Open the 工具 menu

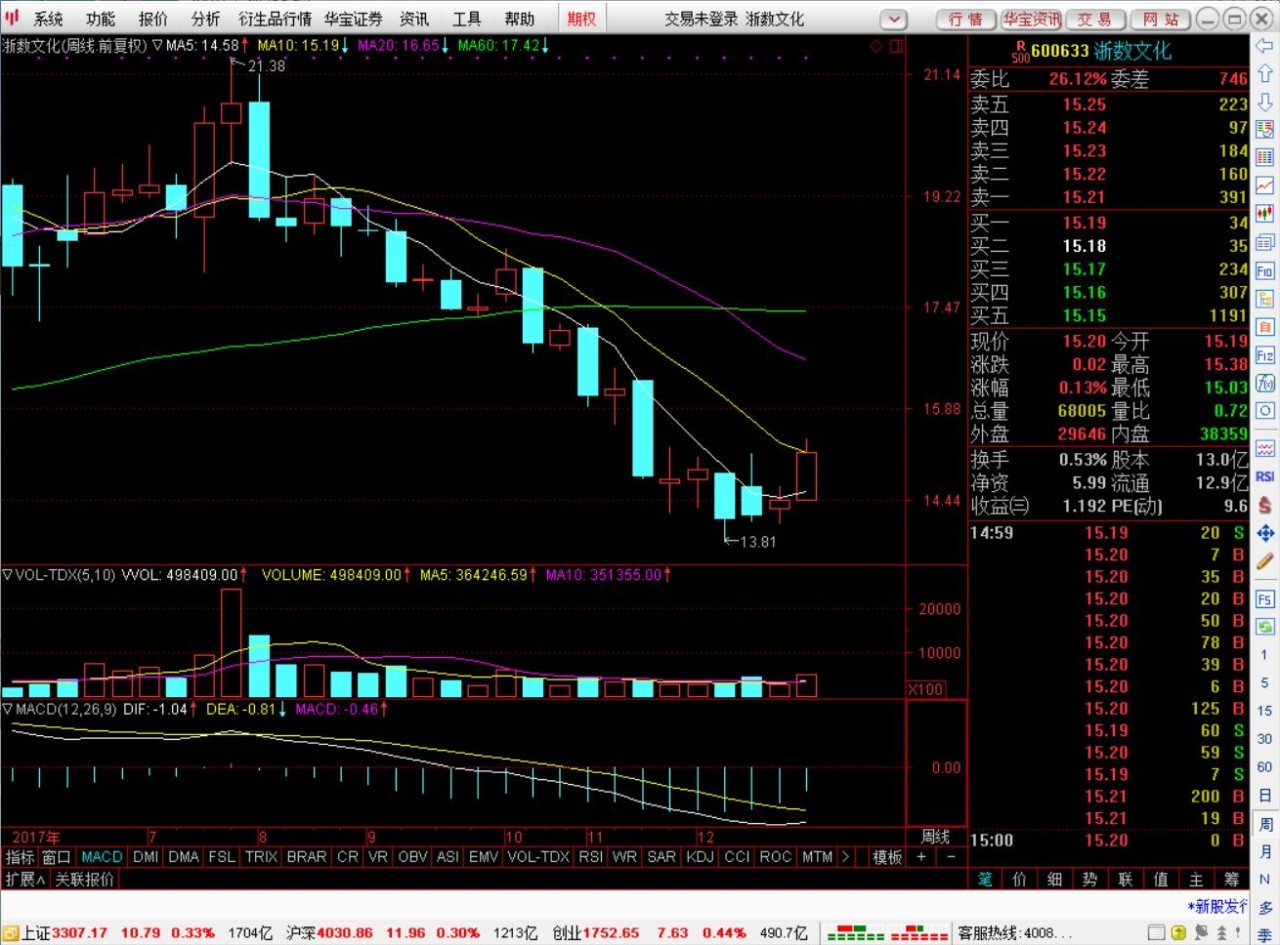(x=466, y=19)
